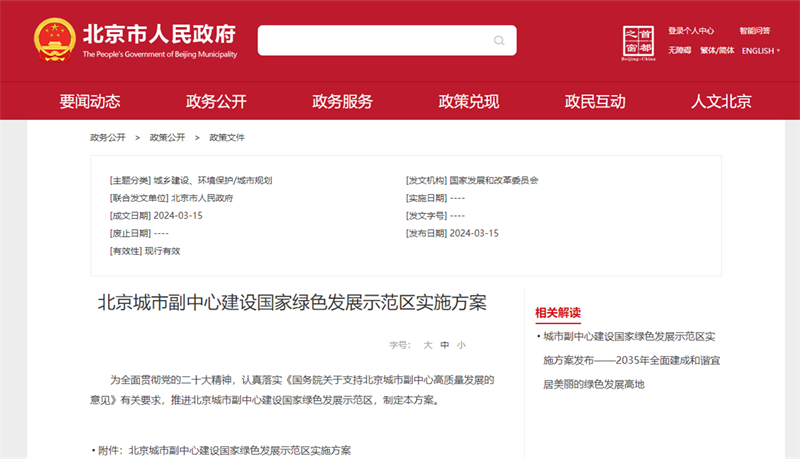Select 政务服务 in the nav bar

coord(342,101)
